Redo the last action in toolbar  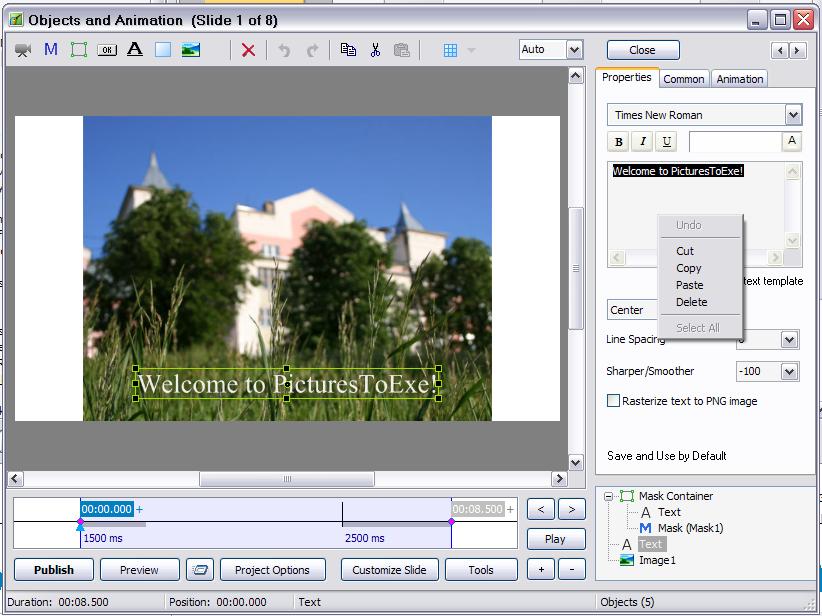[312, 50]
